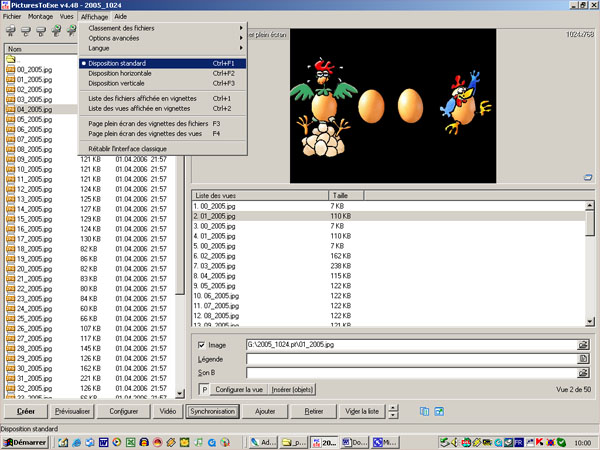Click the second blue layout icon beside stepper
Screen dimensions: 600x450
pyautogui.click(x=439, y=411)
